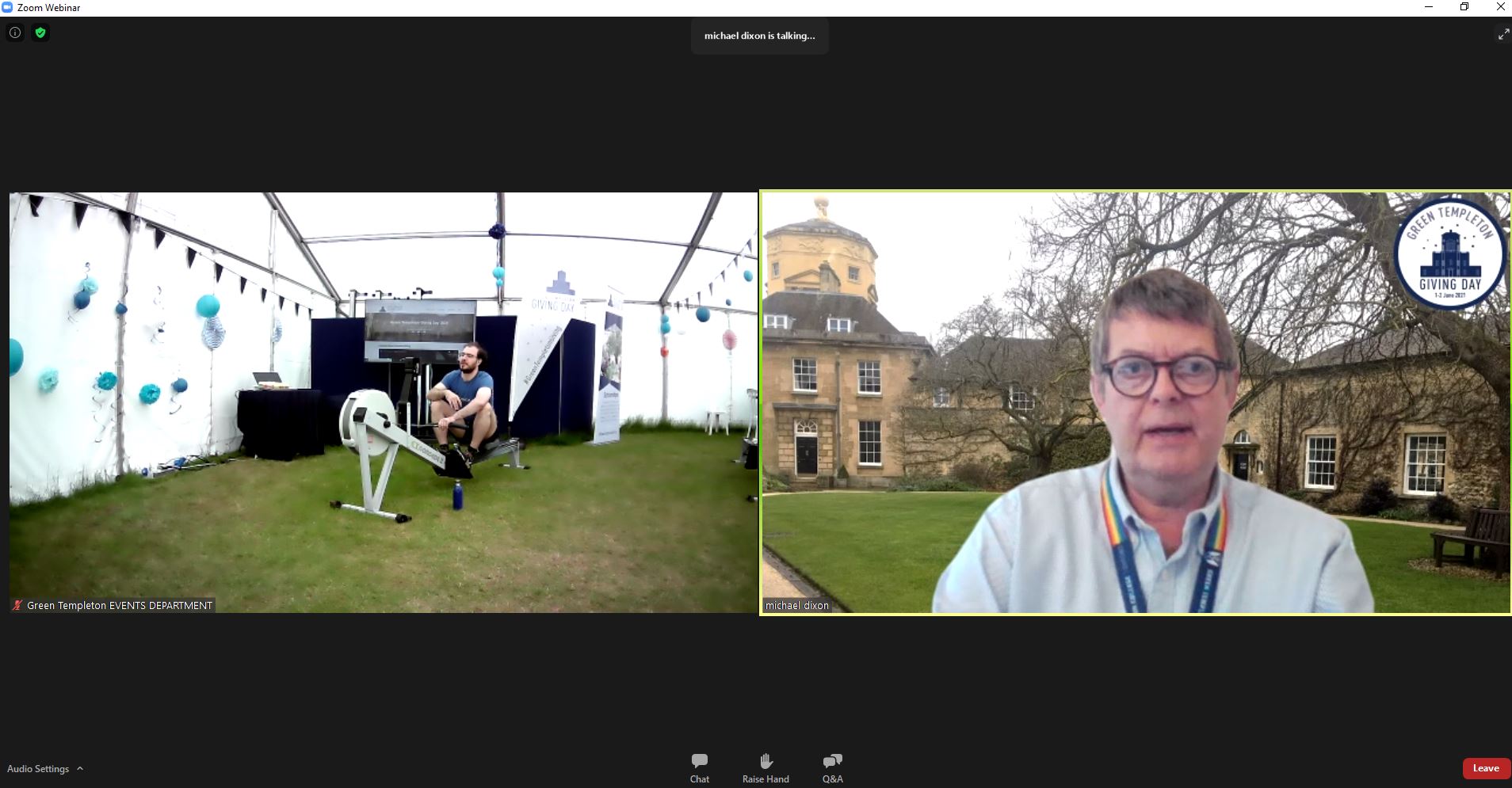Expand the Audio Settings caret menu
The height and width of the screenshot is (788, 1512).
point(80,768)
